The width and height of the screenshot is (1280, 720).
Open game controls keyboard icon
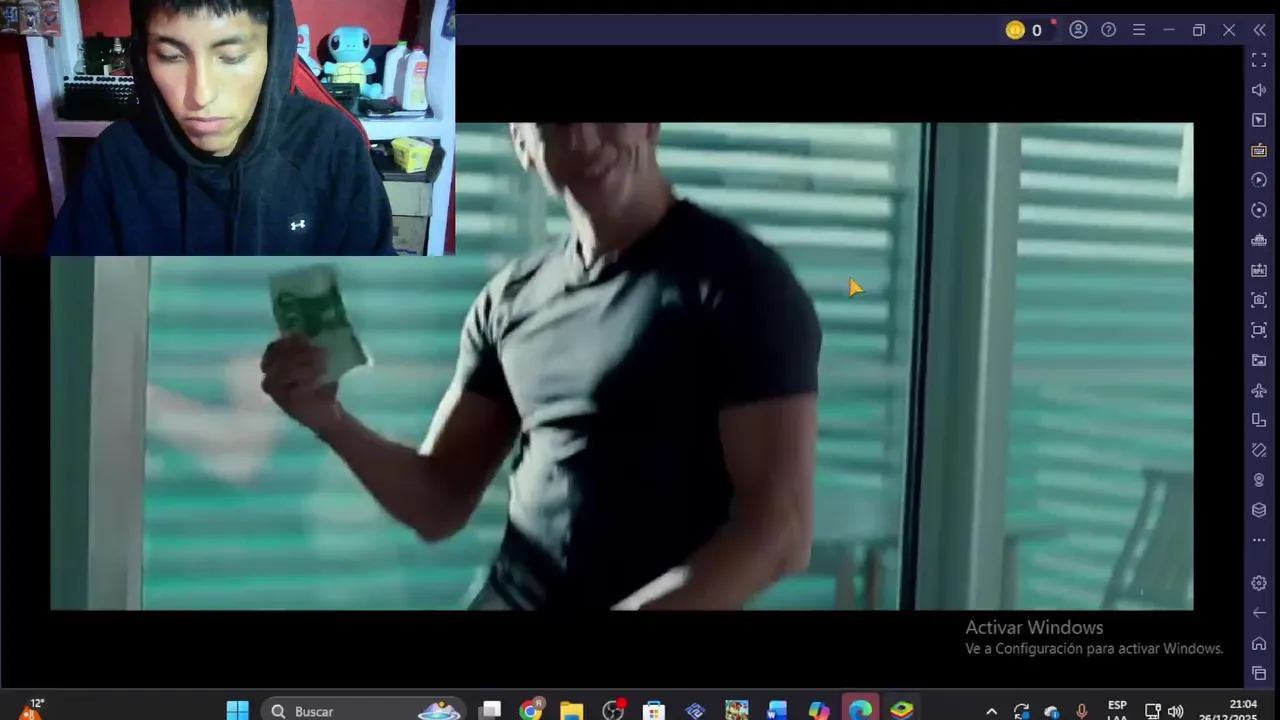(x=1259, y=150)
